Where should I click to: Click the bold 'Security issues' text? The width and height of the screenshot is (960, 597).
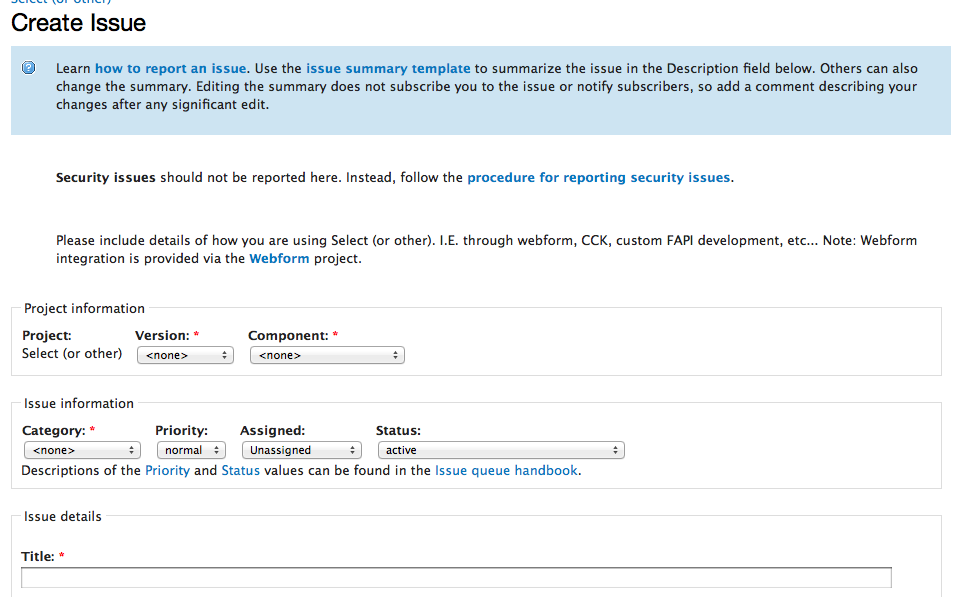(105, 178)
